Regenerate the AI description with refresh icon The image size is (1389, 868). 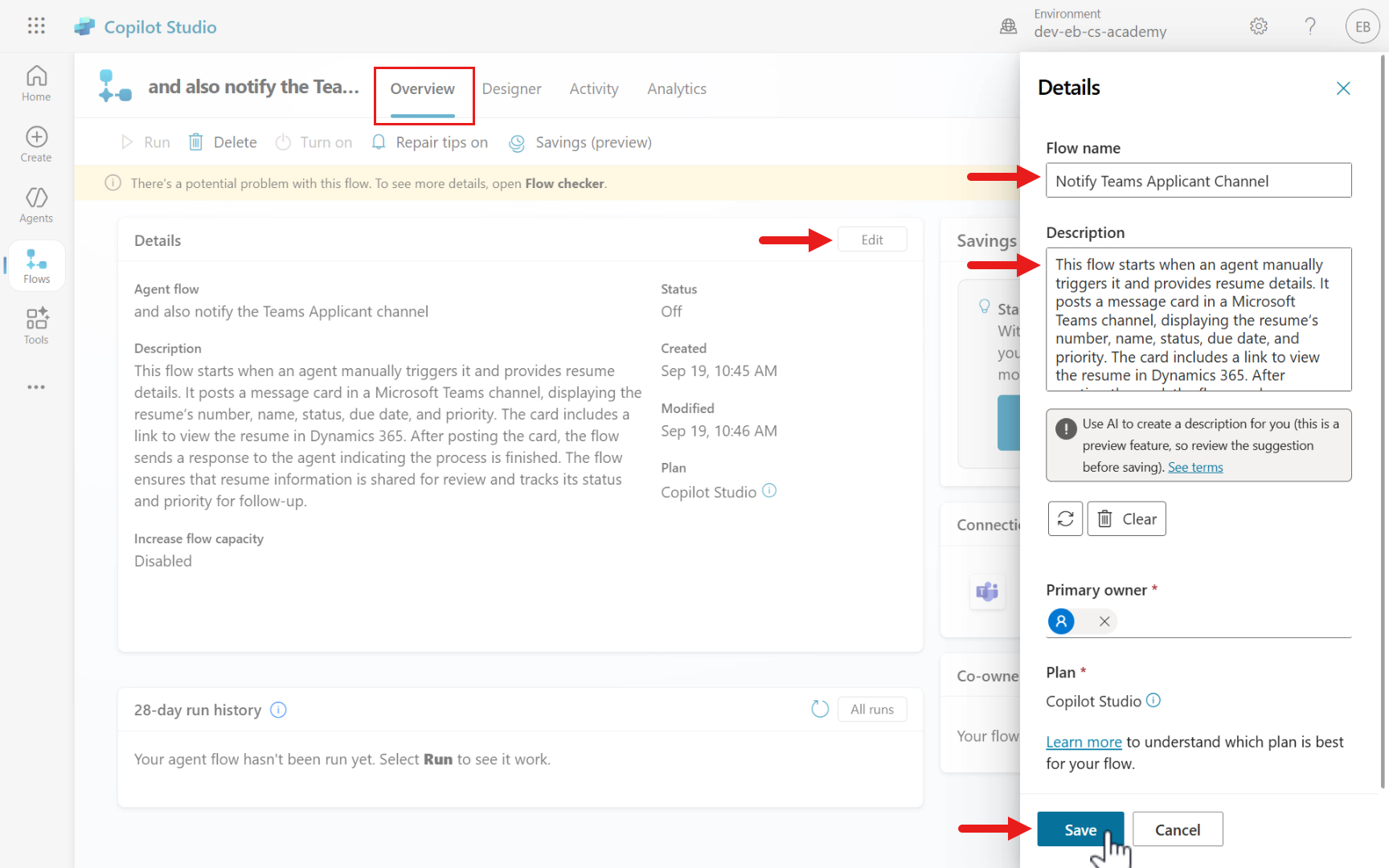1065,519
